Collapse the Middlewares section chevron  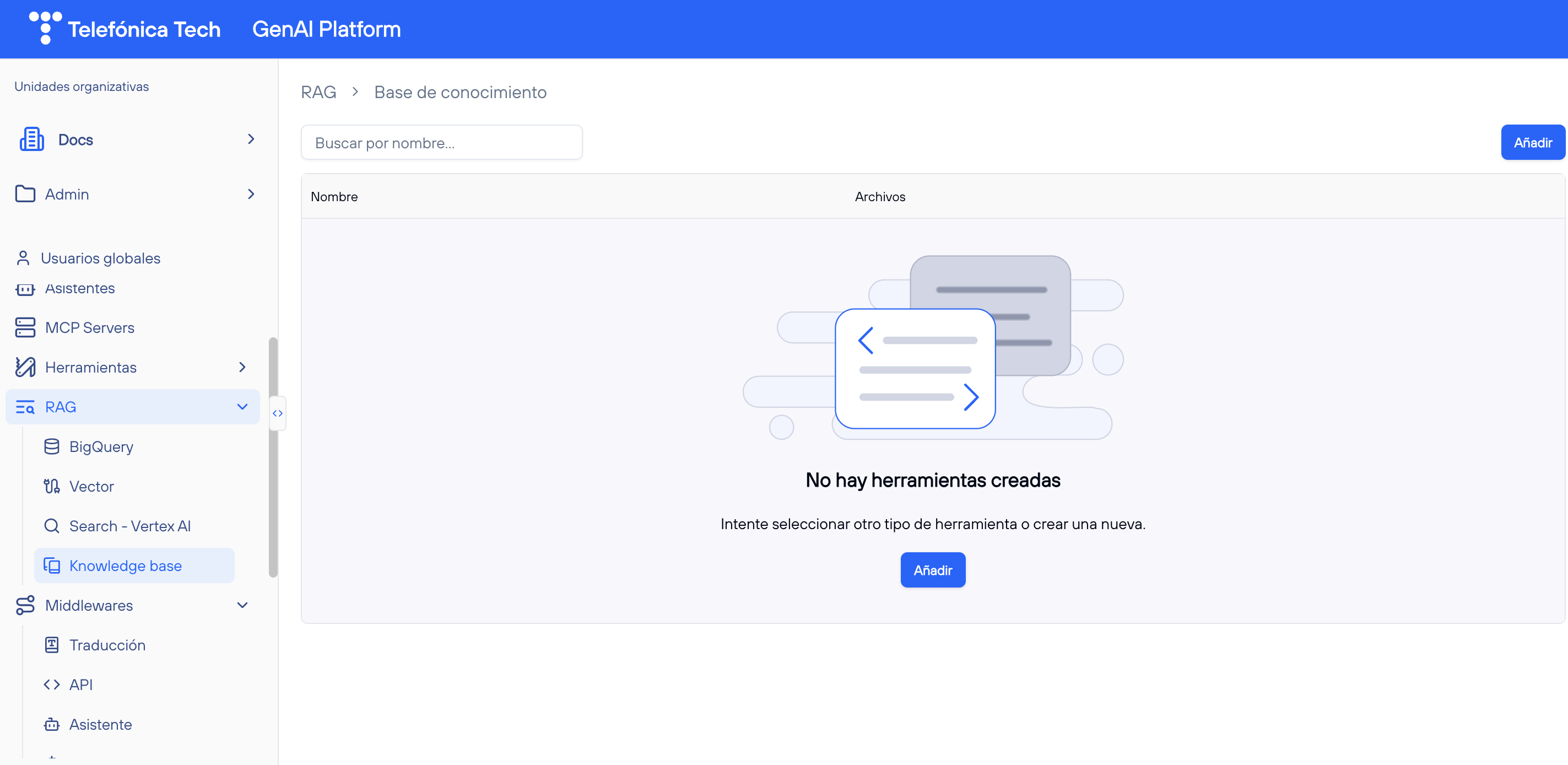click(x=242, y=605)
